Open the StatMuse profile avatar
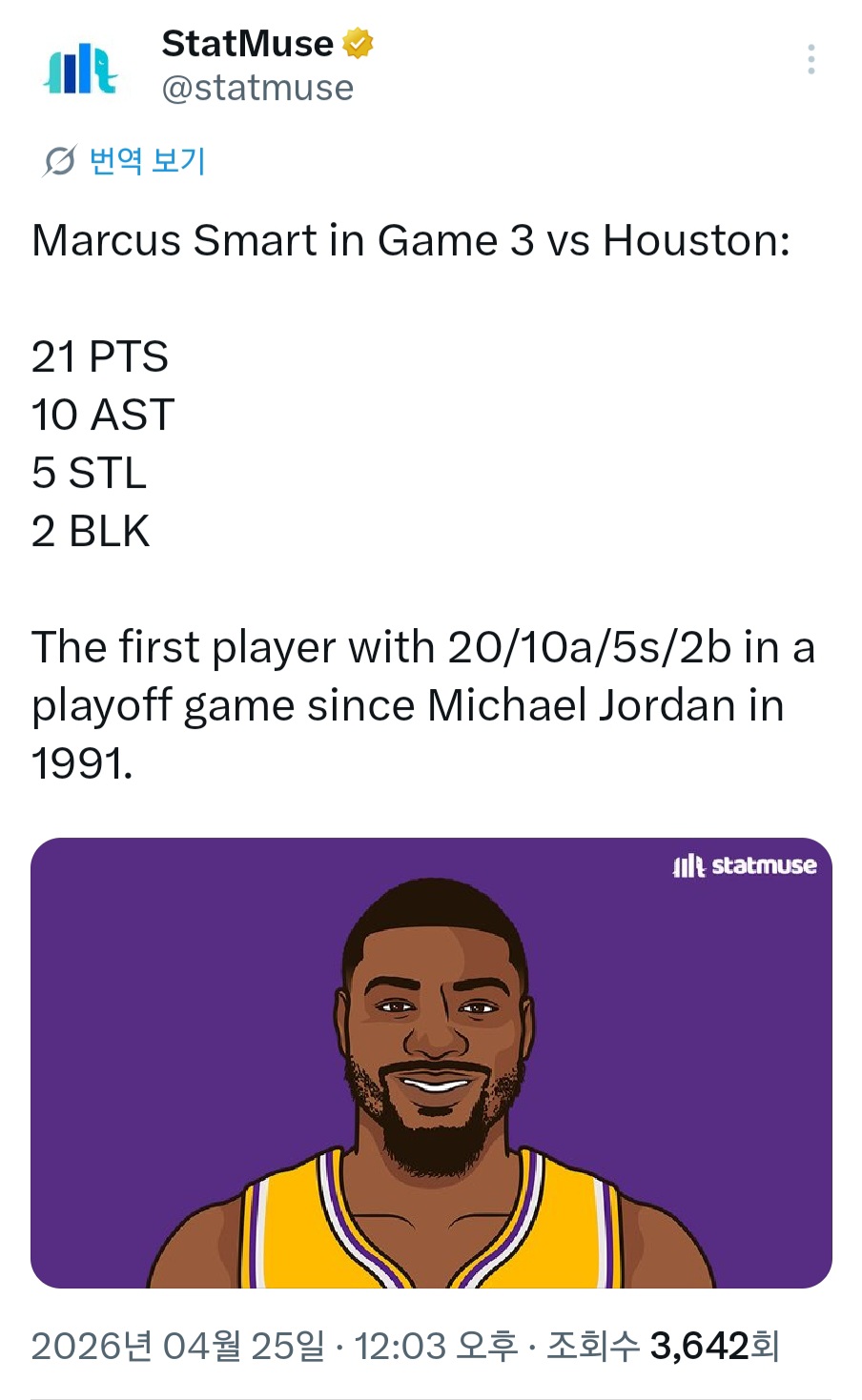This screenshot has width=862, height=1400. [81, 69]
